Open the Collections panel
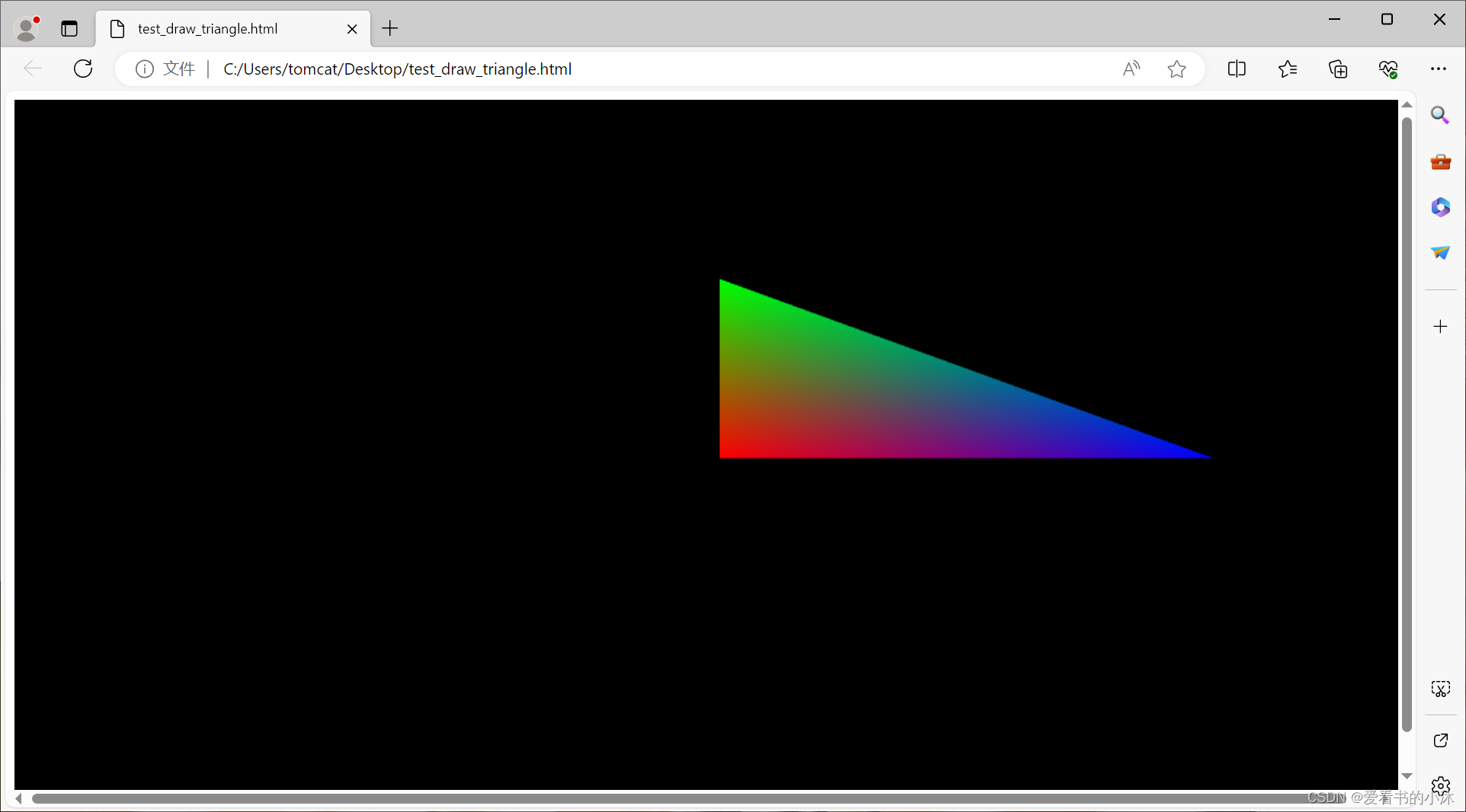1466x812 pixels. pyautogui.click(x=1338, y=69)
